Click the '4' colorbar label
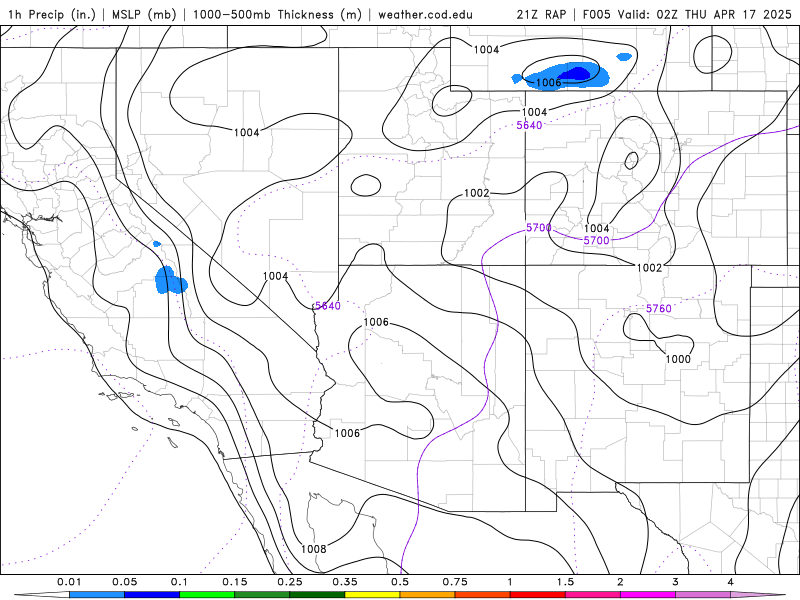 click(731, 582)
